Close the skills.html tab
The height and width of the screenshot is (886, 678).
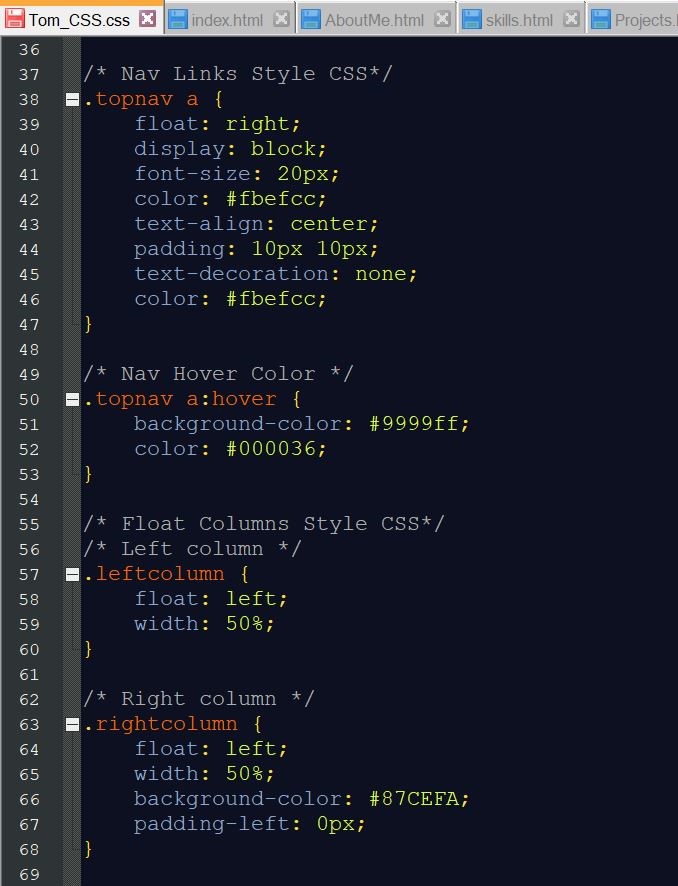click(569, 17)
